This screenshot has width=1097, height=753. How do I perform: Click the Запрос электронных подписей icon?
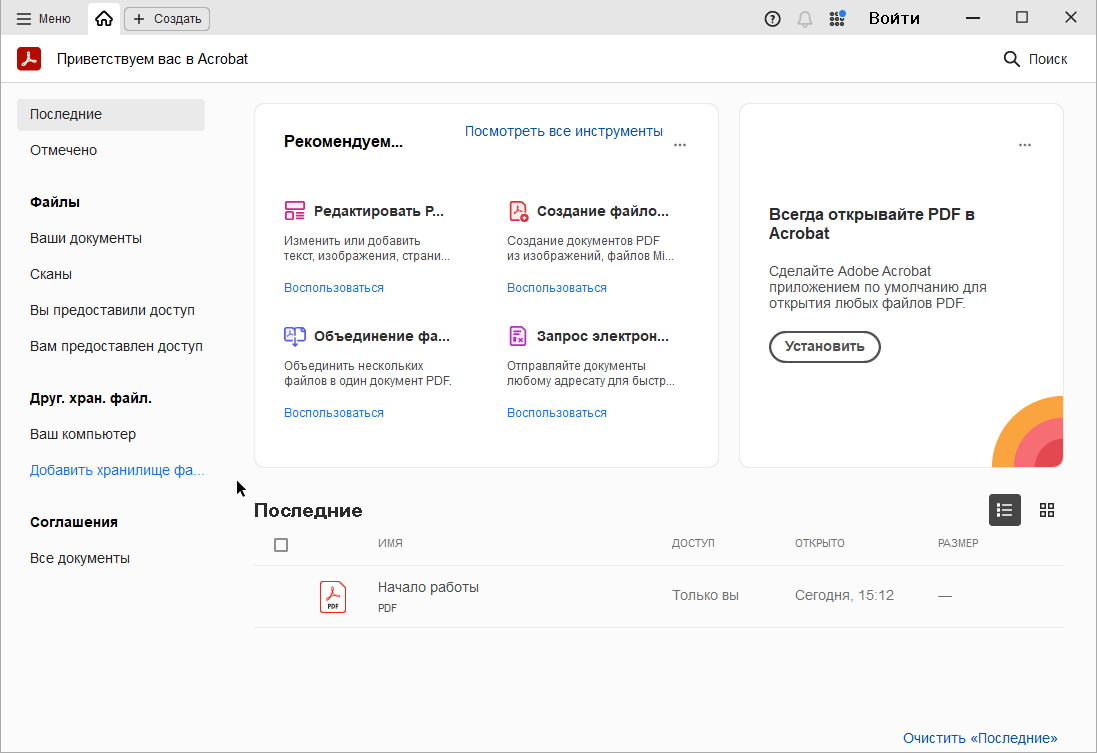pos(518,336)
